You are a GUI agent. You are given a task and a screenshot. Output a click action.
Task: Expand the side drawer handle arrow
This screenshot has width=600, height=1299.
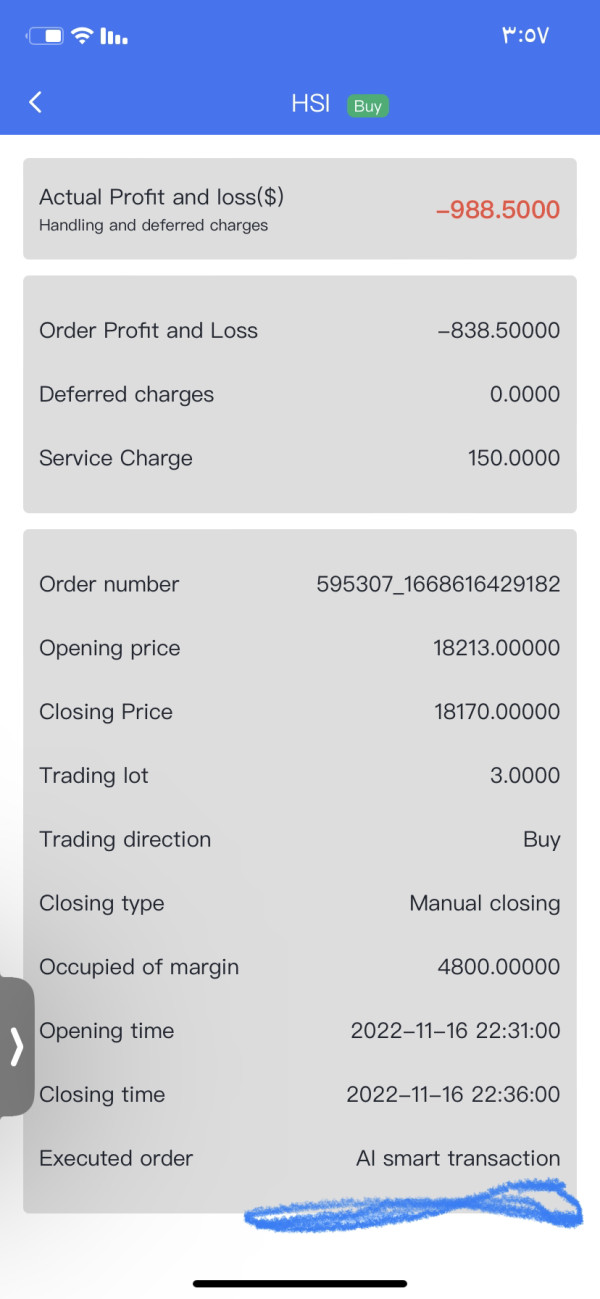(x=16, y=1046)
